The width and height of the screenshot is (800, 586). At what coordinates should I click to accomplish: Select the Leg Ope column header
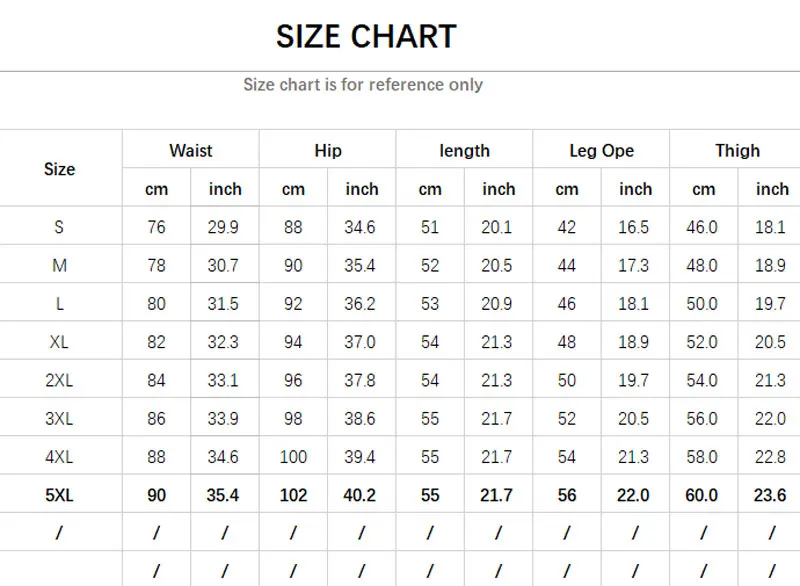(x=601, y=151)
